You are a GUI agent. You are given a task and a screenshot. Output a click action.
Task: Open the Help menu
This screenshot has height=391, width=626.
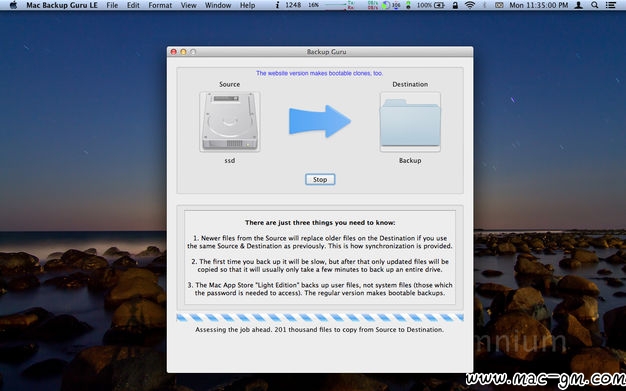(248, 5)
